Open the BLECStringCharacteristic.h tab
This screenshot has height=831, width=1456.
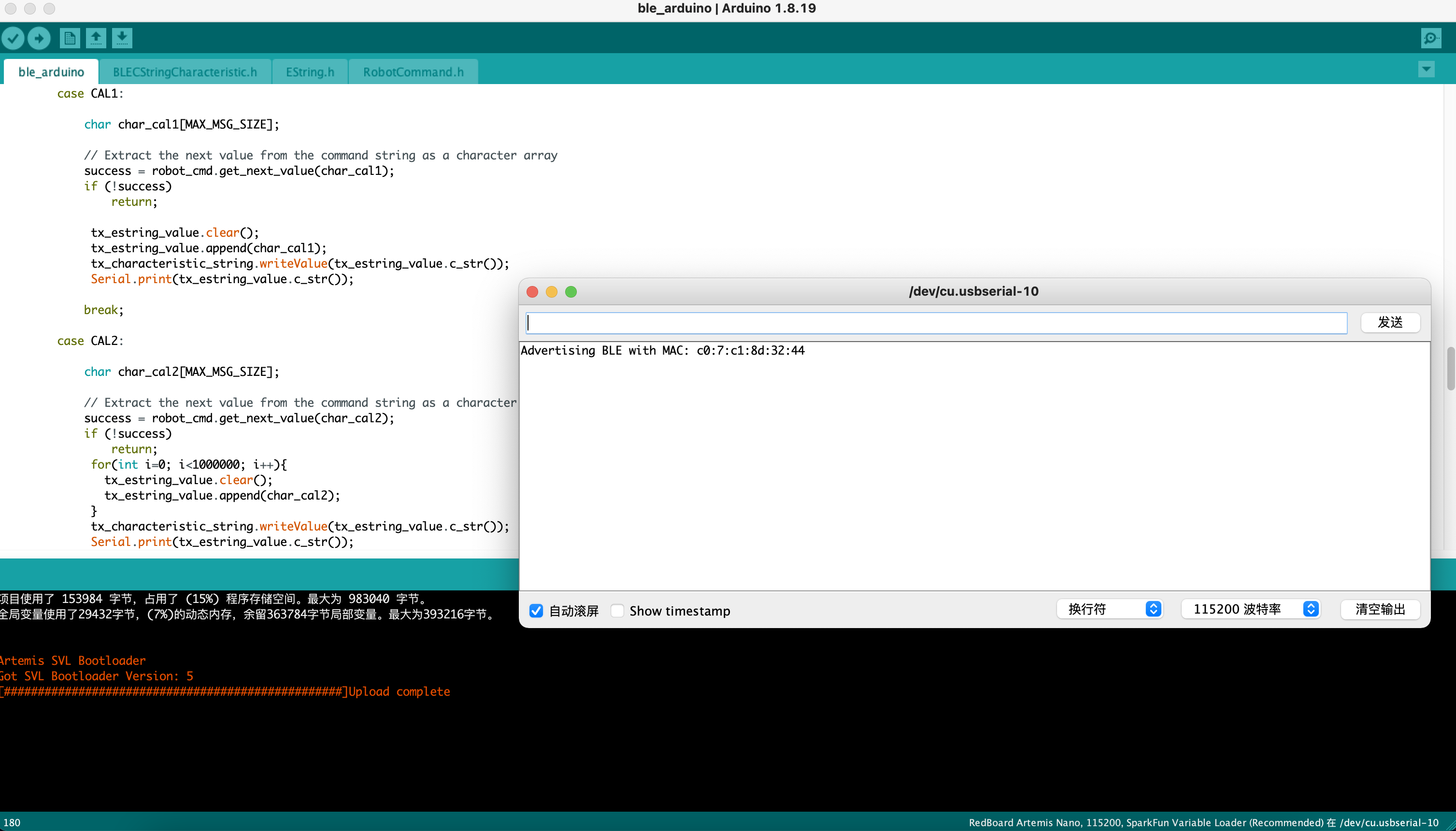tap(185, 72)
